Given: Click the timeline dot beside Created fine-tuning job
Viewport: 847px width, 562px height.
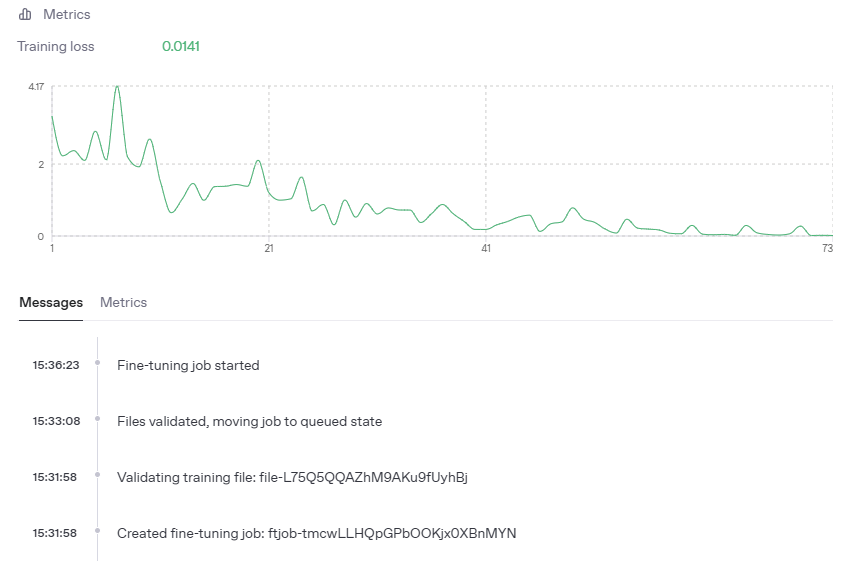Looking at the screenshot, I should coord(97,531).
